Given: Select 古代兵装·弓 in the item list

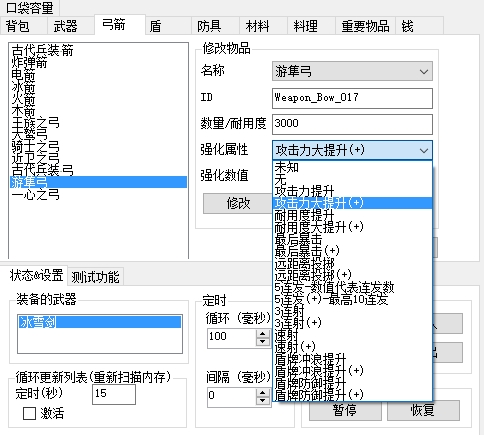Looking at the screenshot, I should point(98,170).
